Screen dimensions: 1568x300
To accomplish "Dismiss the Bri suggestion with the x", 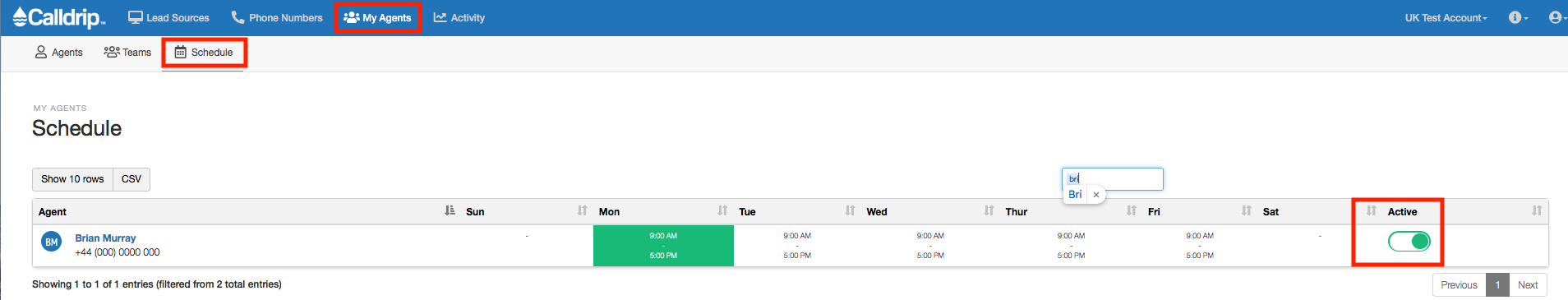I will 1096,195.
